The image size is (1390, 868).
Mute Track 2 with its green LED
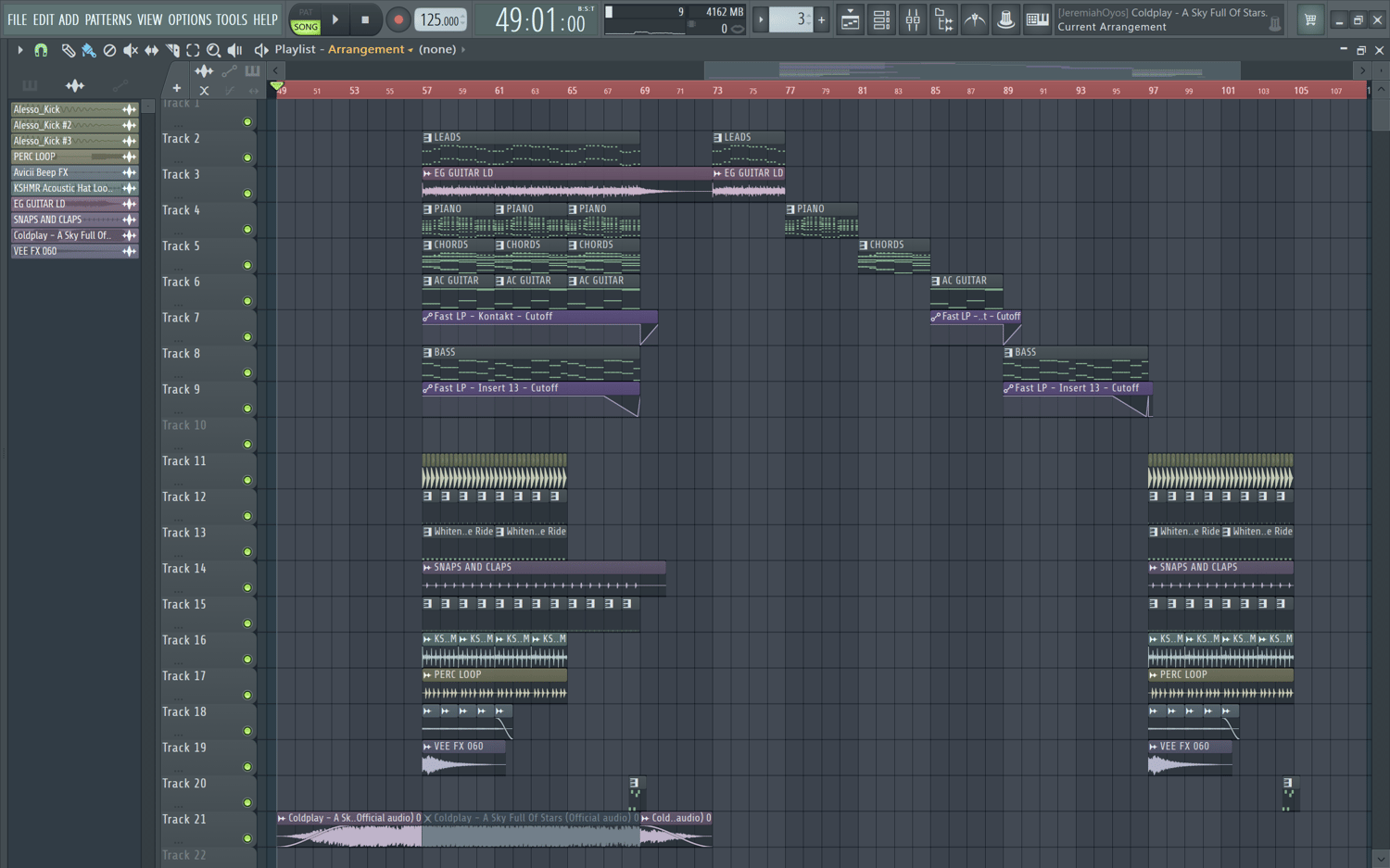[247, 158]
